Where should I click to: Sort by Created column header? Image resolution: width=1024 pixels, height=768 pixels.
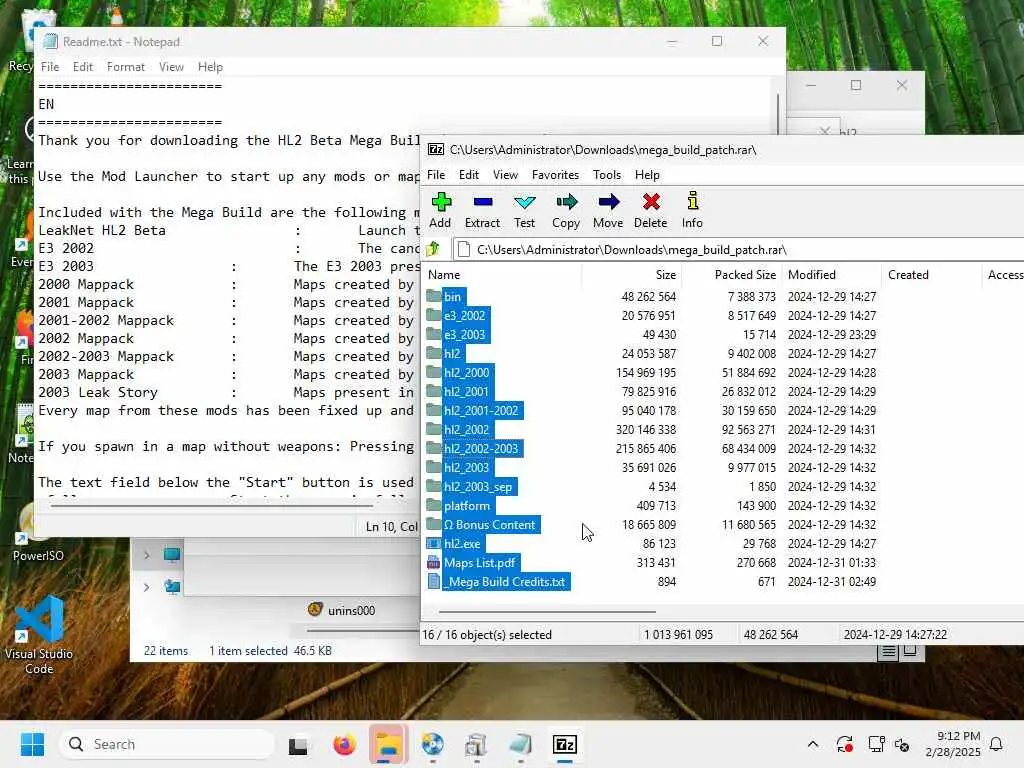[931, 275]
